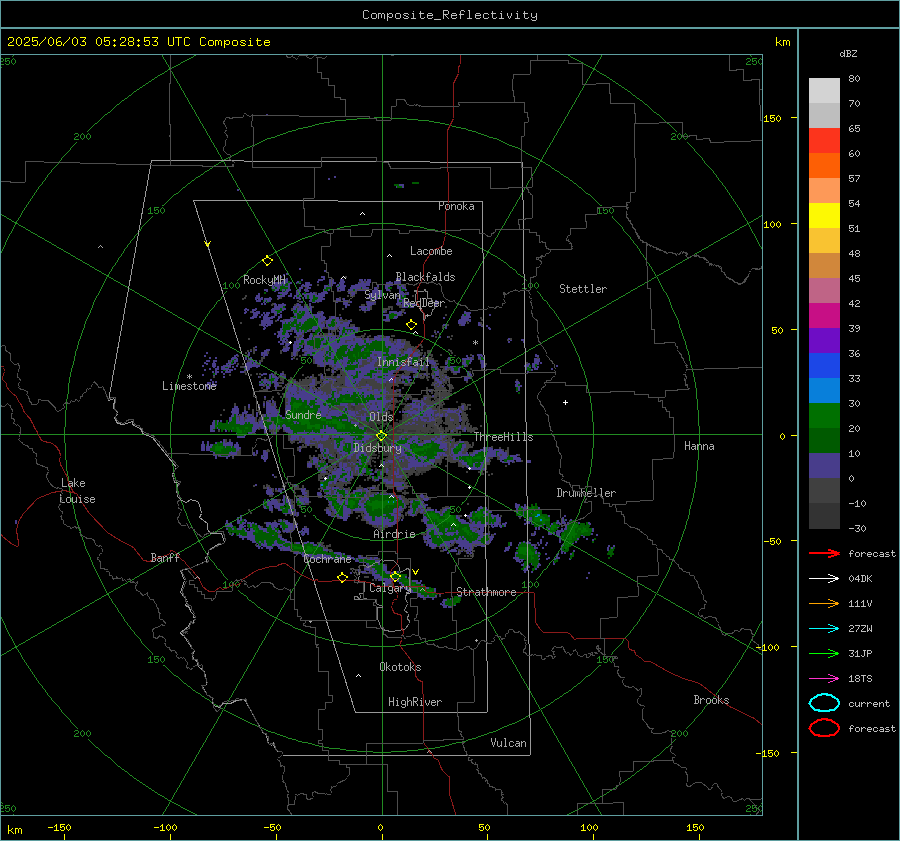Image resolution: width=900 pixels, height=841 pixels.
Task: Pick the purple-gray swatch between 10 and 0 dBZ
Action: (x=824, y=465)
